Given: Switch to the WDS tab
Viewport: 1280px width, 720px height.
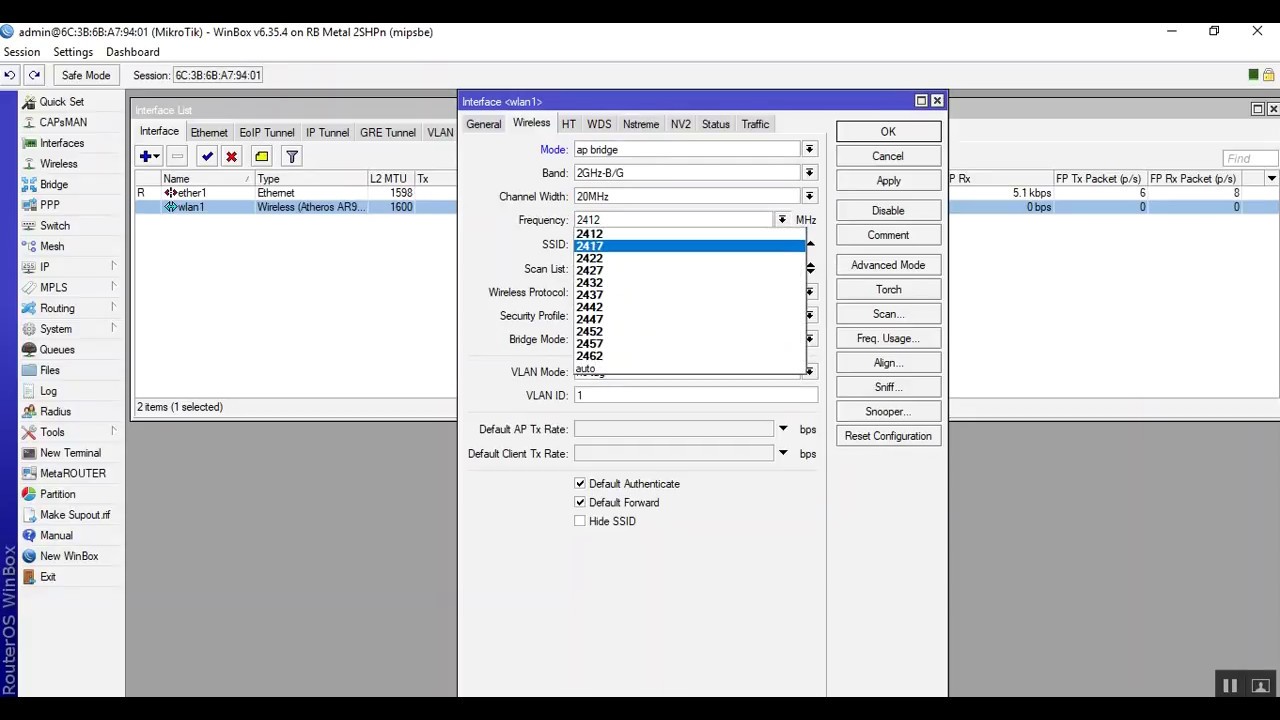Looking at the screenshot, I should coord(599,124).
